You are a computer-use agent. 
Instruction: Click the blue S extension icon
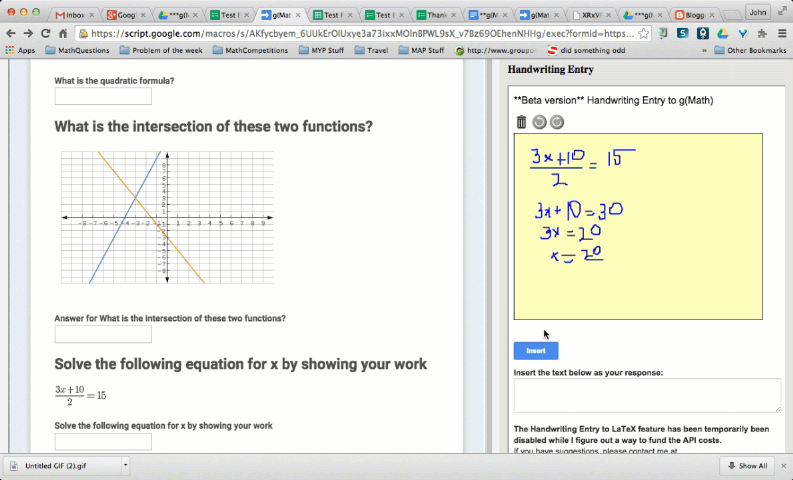(x=683, y=34)
